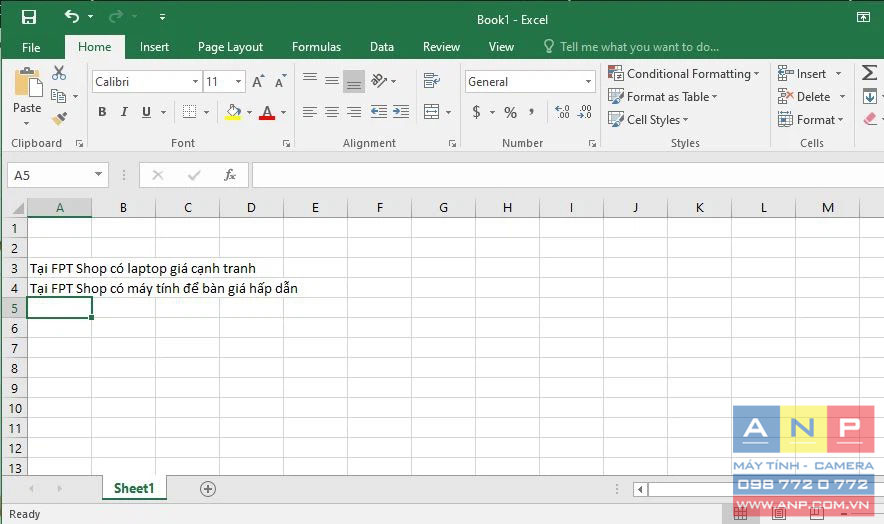Click the Undo arrow icon
884x524 pixels.
(72, 16)
